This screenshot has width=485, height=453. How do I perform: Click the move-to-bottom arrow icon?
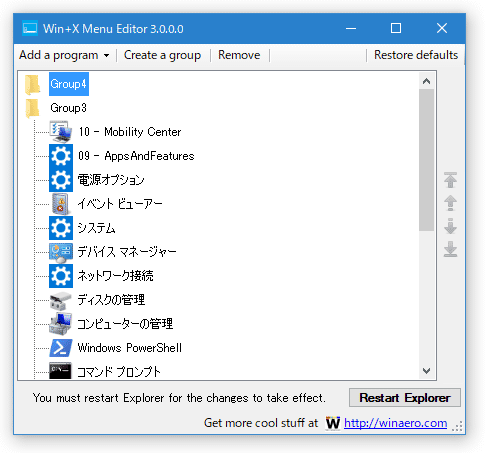[x=450, y=249]
